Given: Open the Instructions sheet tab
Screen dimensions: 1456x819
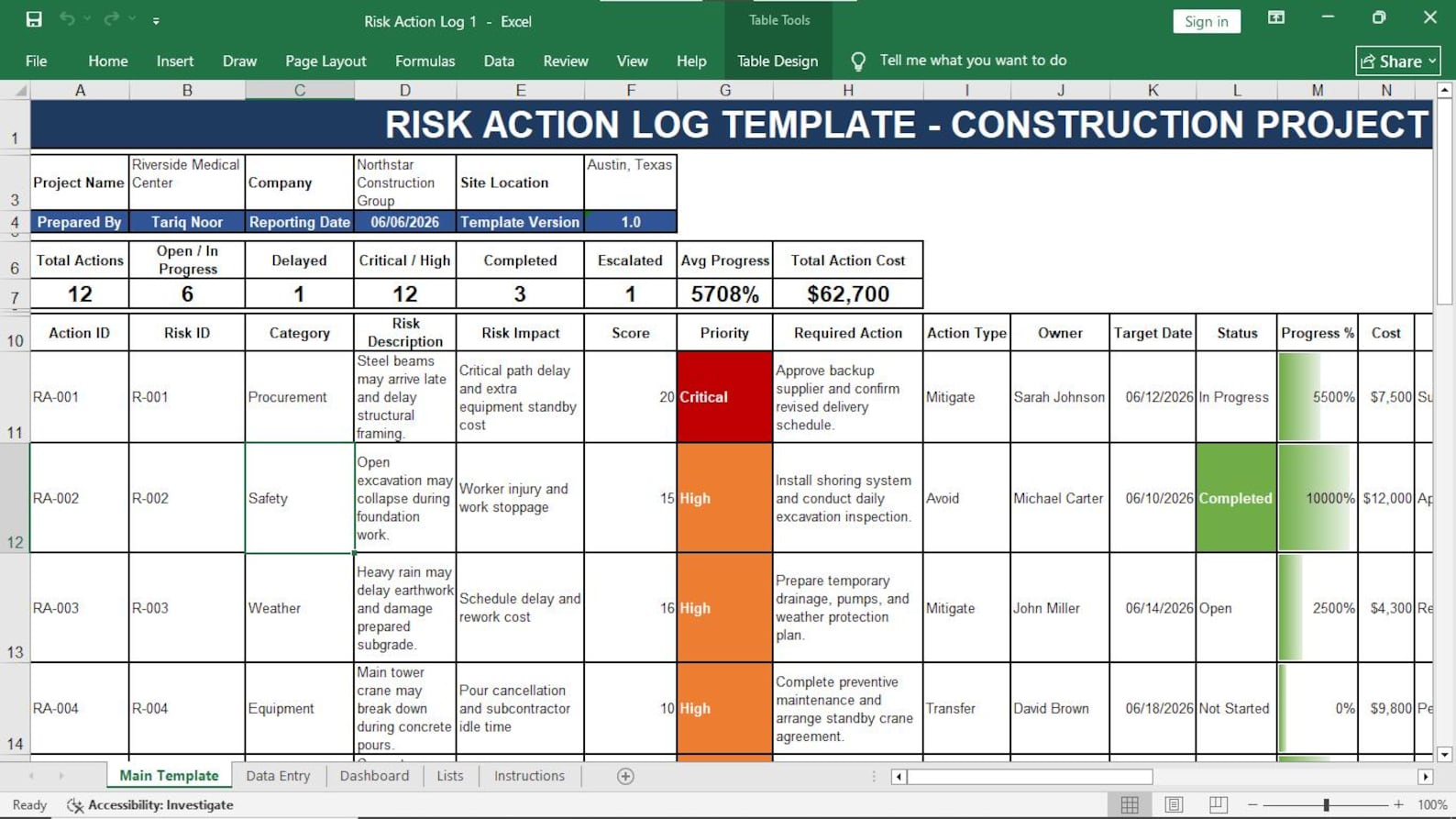Looking at the screenshot, I should 529,776.
